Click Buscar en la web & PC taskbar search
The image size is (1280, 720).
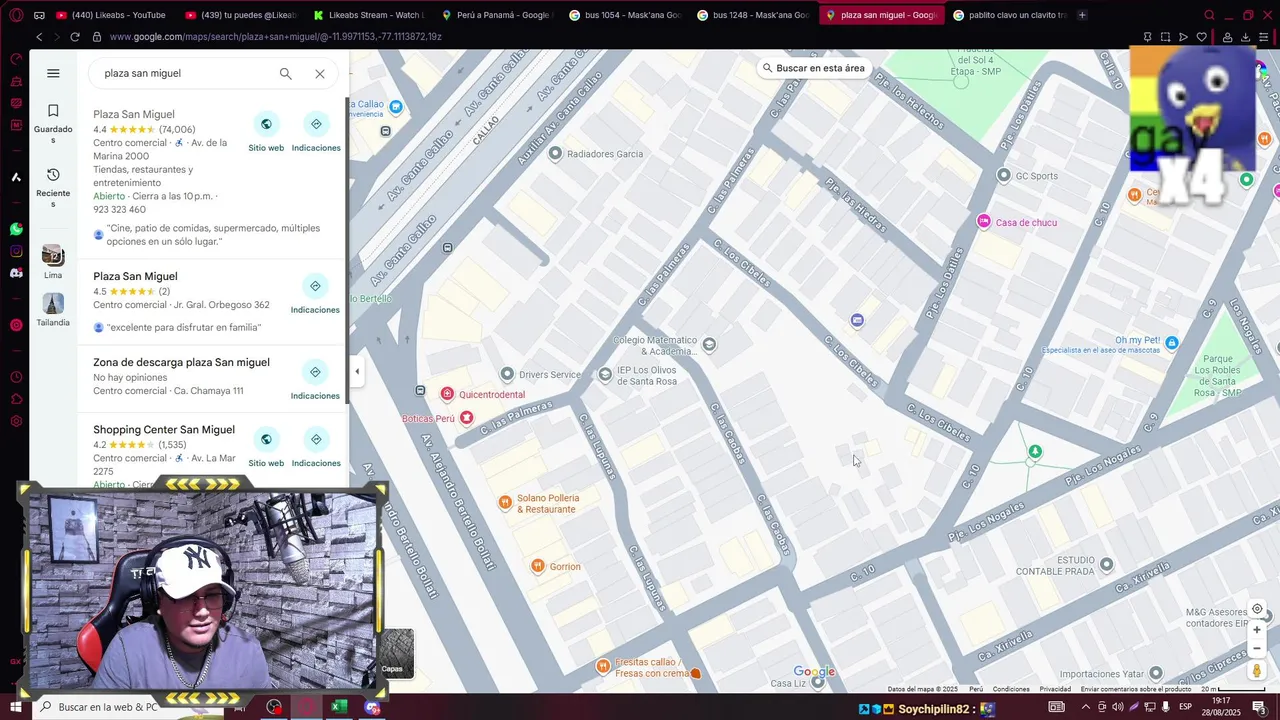[108, 707]
